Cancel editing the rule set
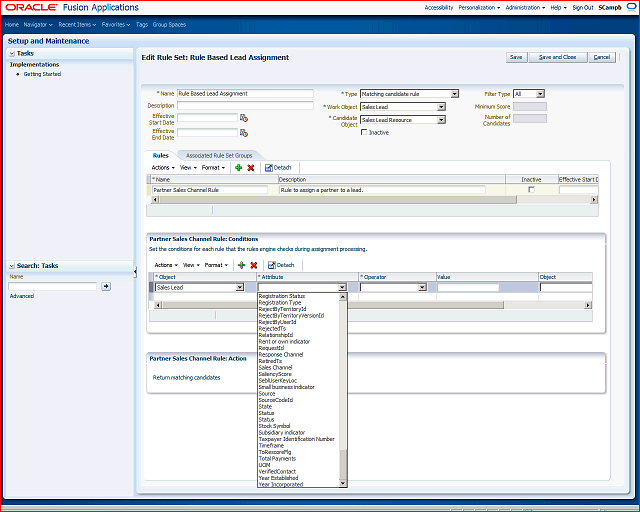The width and height of the screenshot is (640, 512). (602, 57)
